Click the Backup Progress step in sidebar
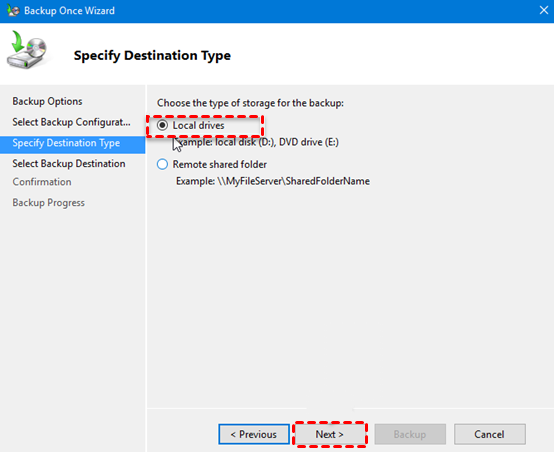The image size is (554, 452). (48, 203)
